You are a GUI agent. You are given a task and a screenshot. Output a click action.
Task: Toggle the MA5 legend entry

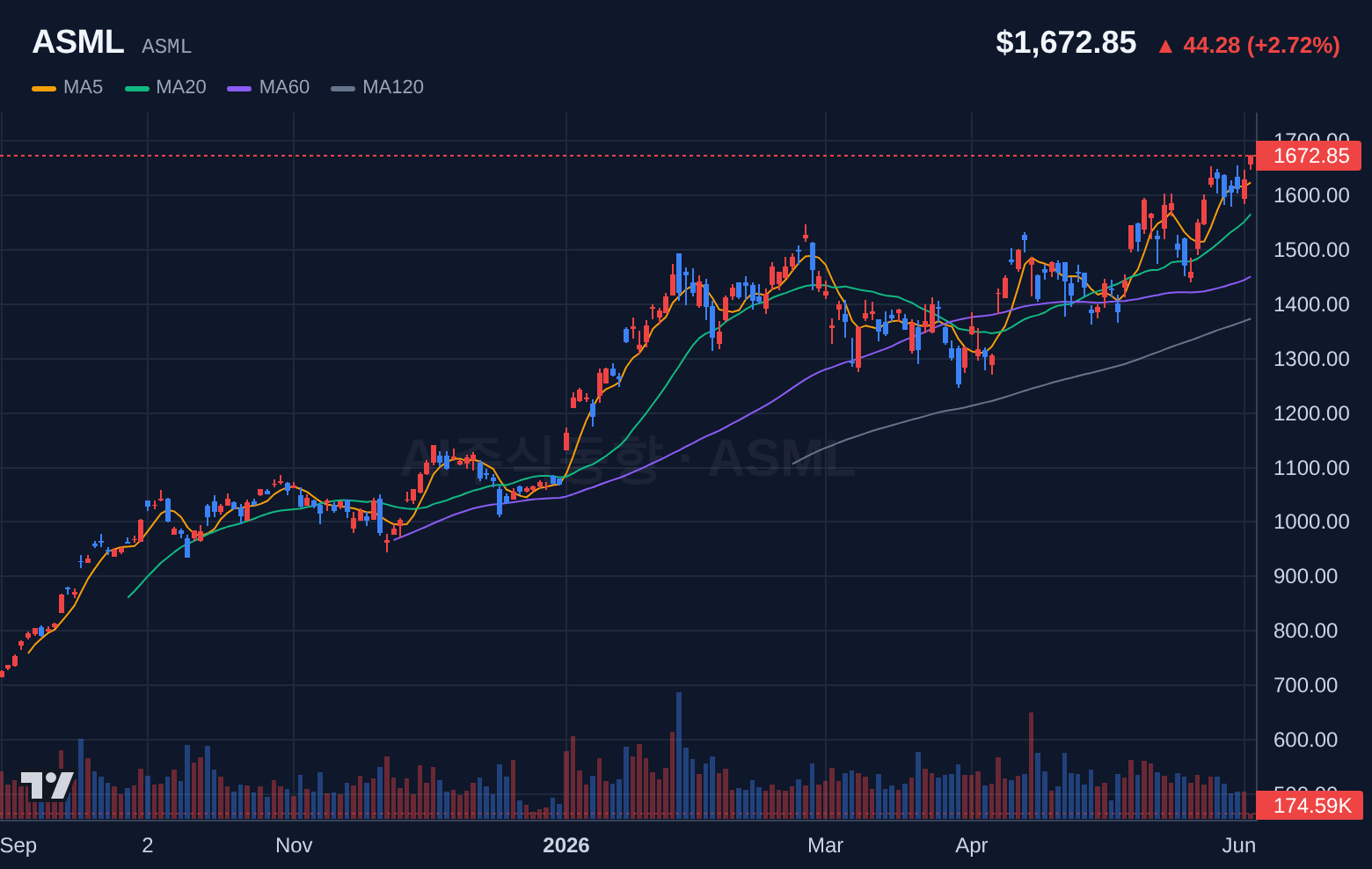(68, 87)
